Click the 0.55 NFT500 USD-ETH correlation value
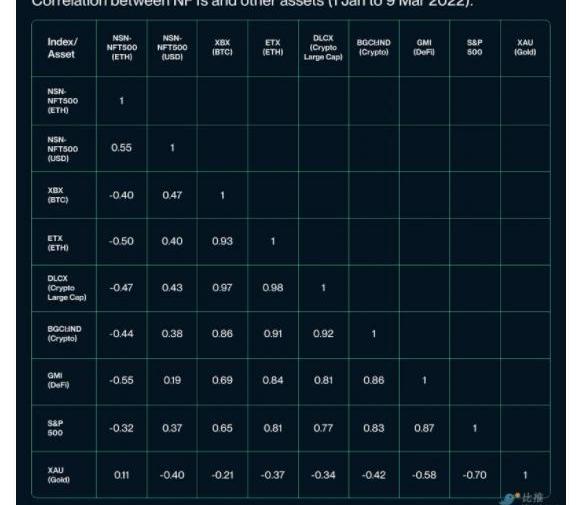 (121, 148)
